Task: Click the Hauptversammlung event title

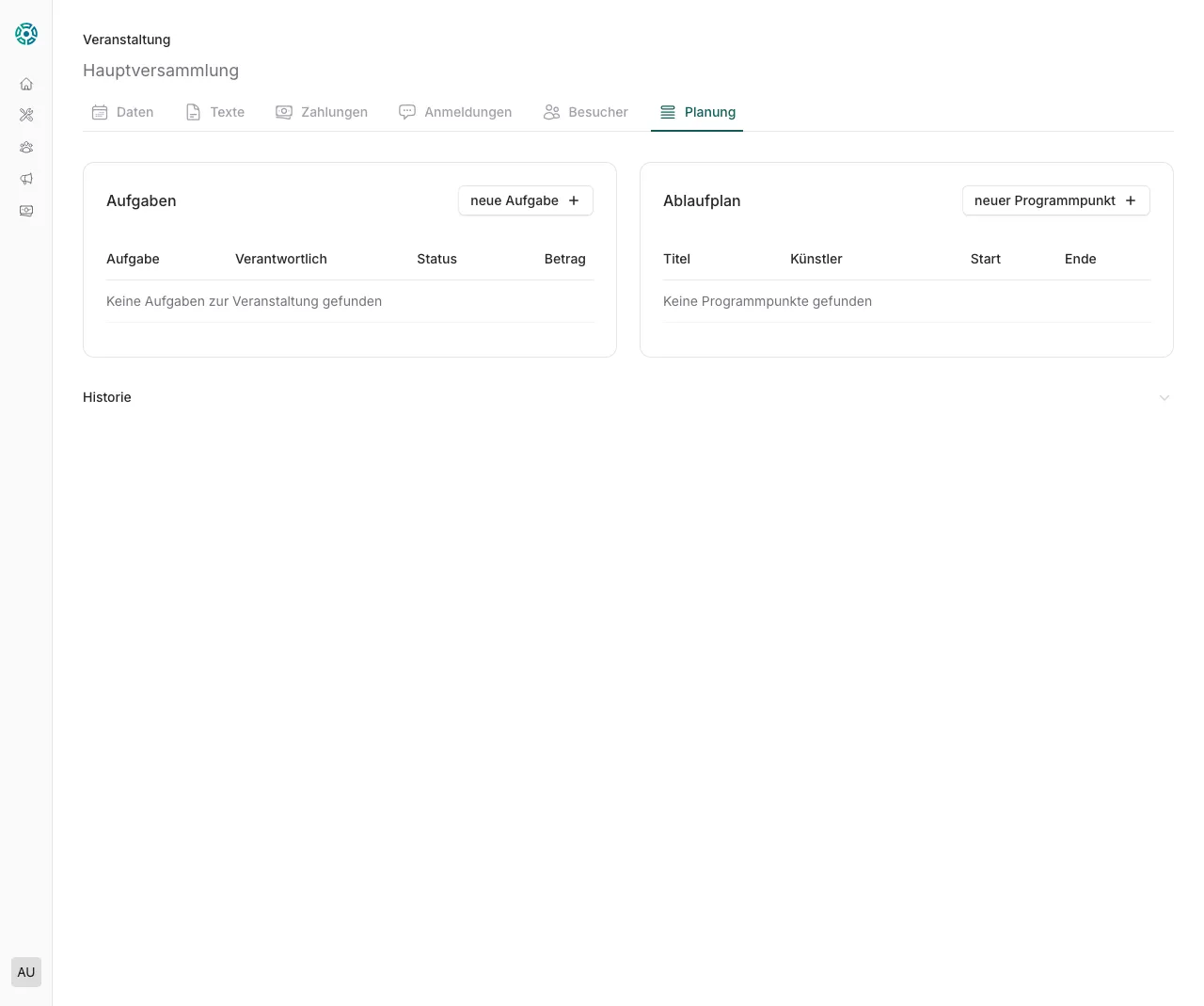Action: tap(161, 71)
